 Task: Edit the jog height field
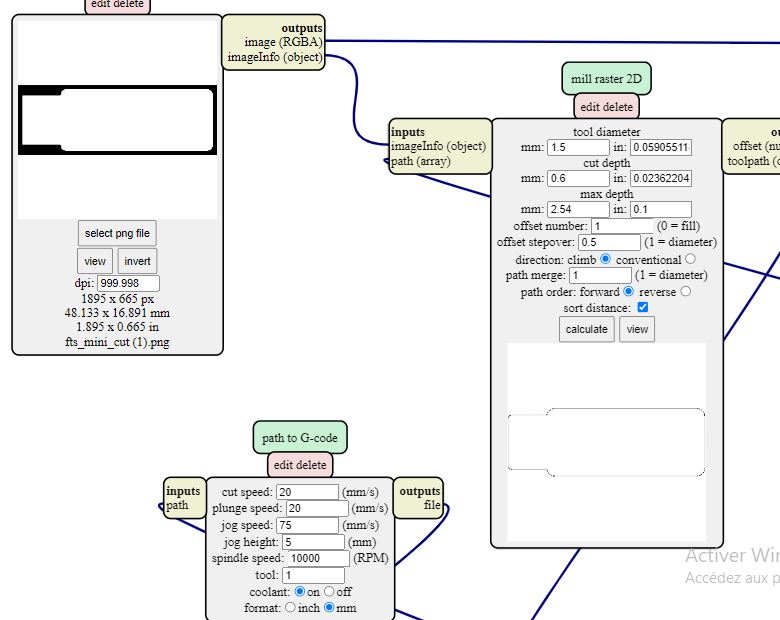[x=313, y=542]
